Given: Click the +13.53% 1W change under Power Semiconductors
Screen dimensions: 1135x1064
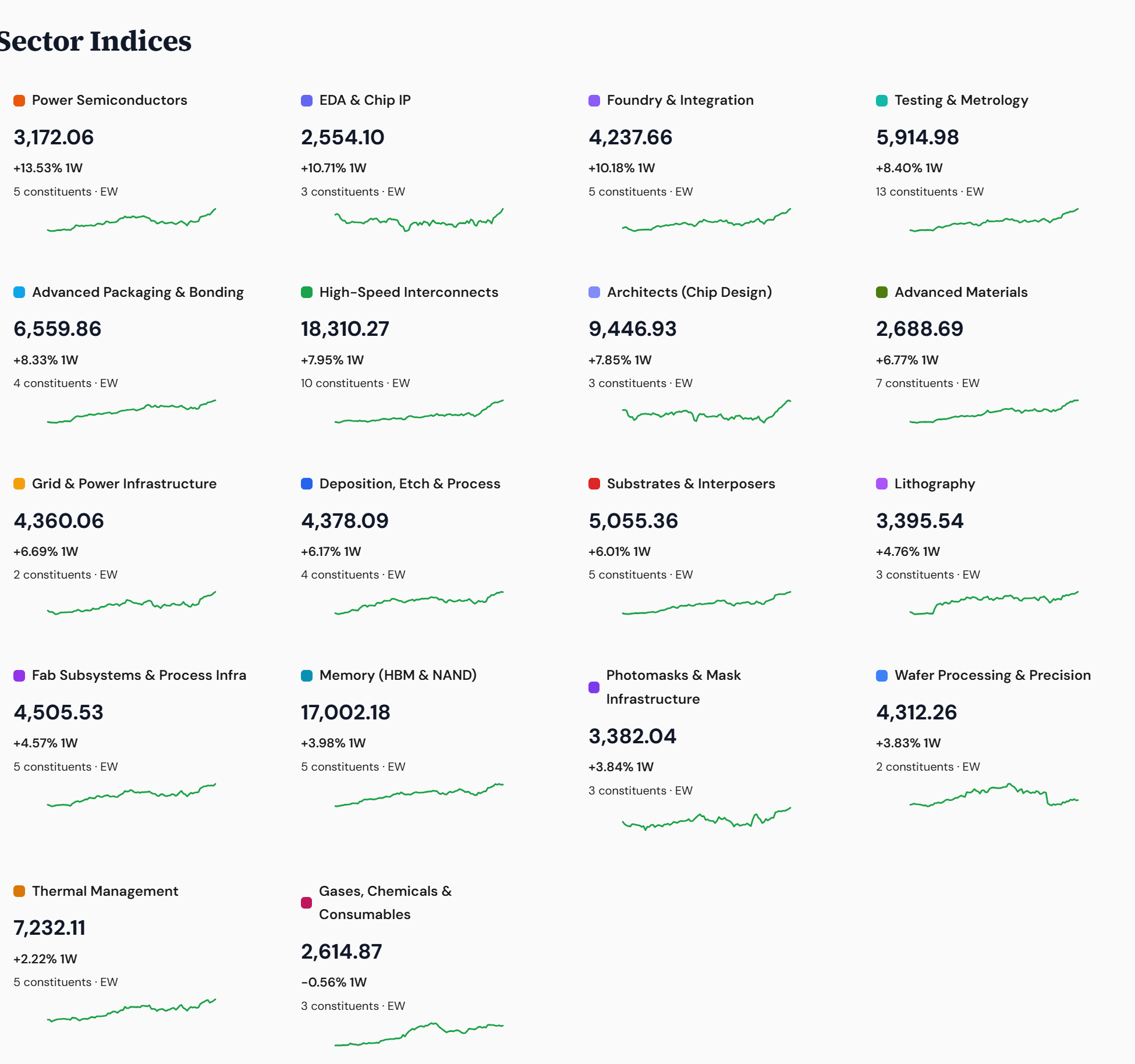Looking at the screenshot, I should click(x=48, y=168).
